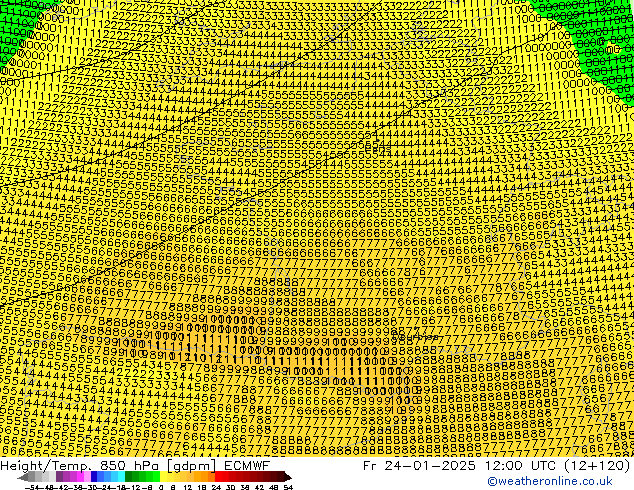Image resolution: width=634 pixels, height=490 pixels.
Task: Click the 'hPa' unit label
Action: [146, 466]
